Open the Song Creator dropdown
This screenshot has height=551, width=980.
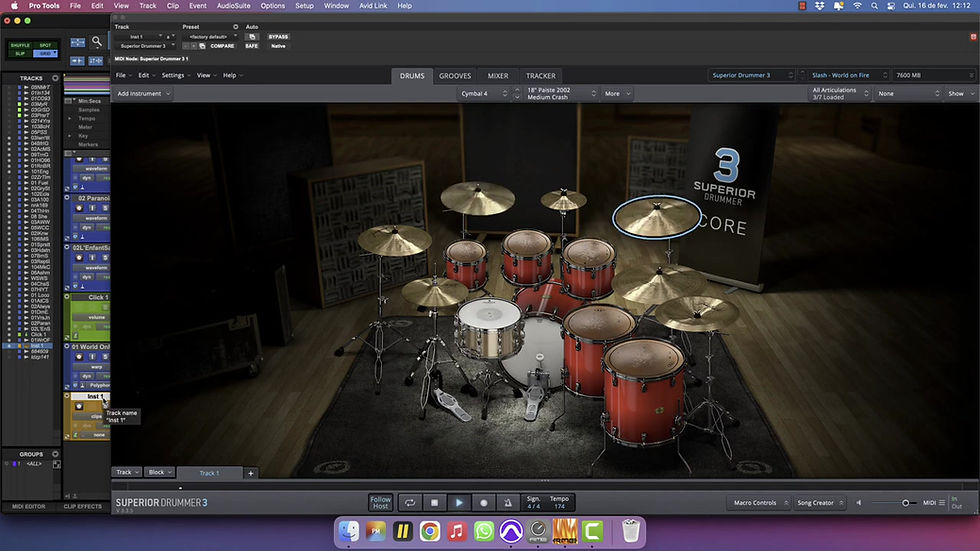(x=821, y=502)
